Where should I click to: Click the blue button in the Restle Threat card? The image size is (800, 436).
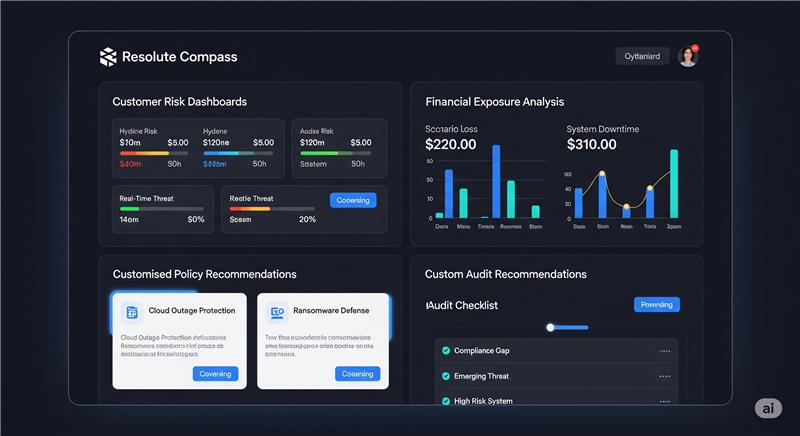click(x=353, y=200)
